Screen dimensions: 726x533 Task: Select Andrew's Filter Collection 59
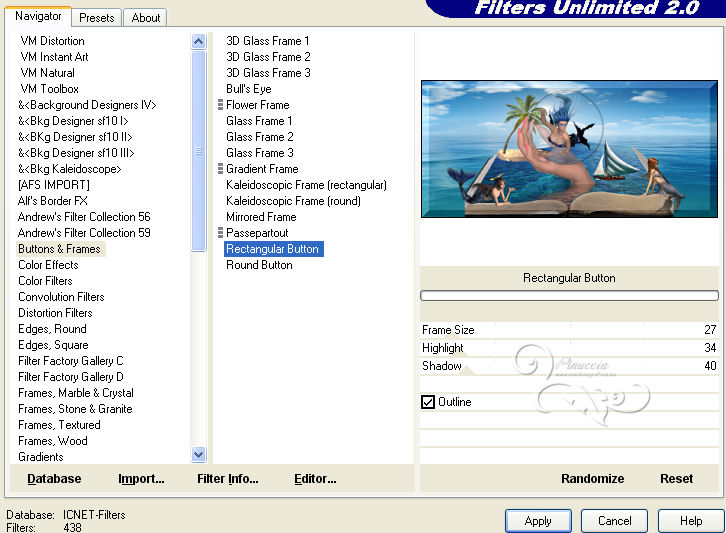pos(84,233)
